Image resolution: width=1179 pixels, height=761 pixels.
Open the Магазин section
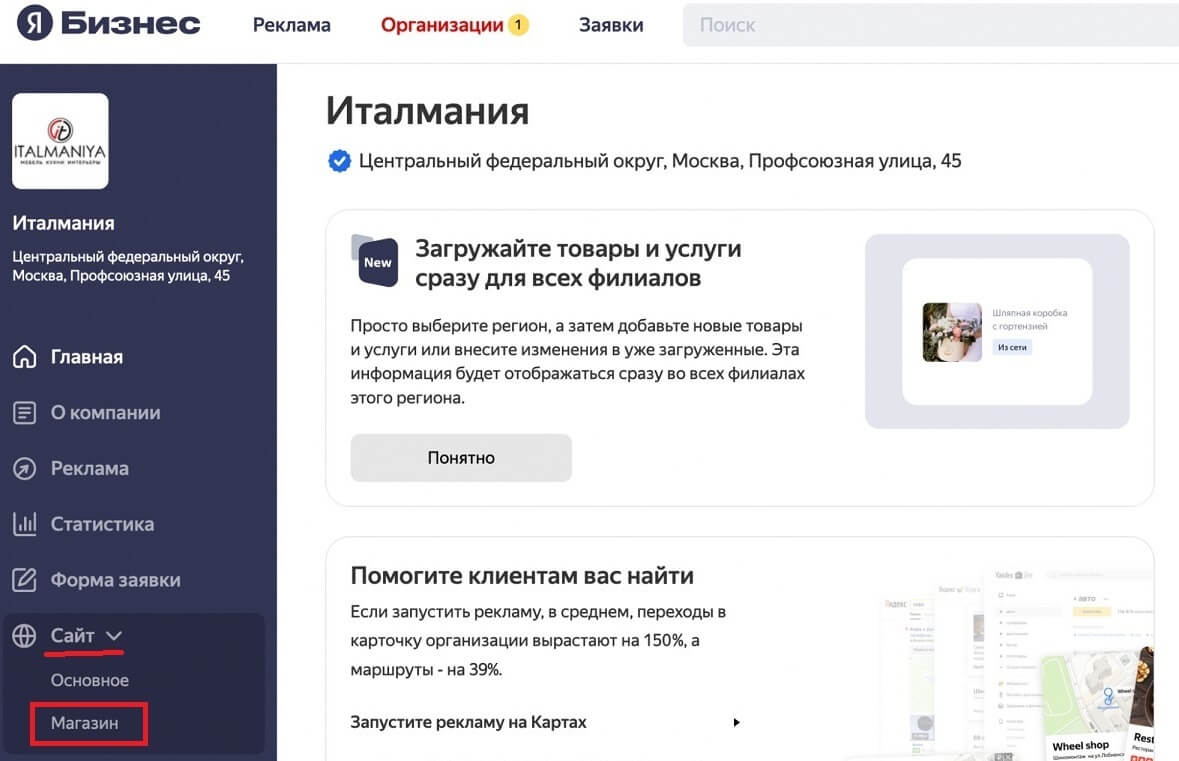point(87,725)
